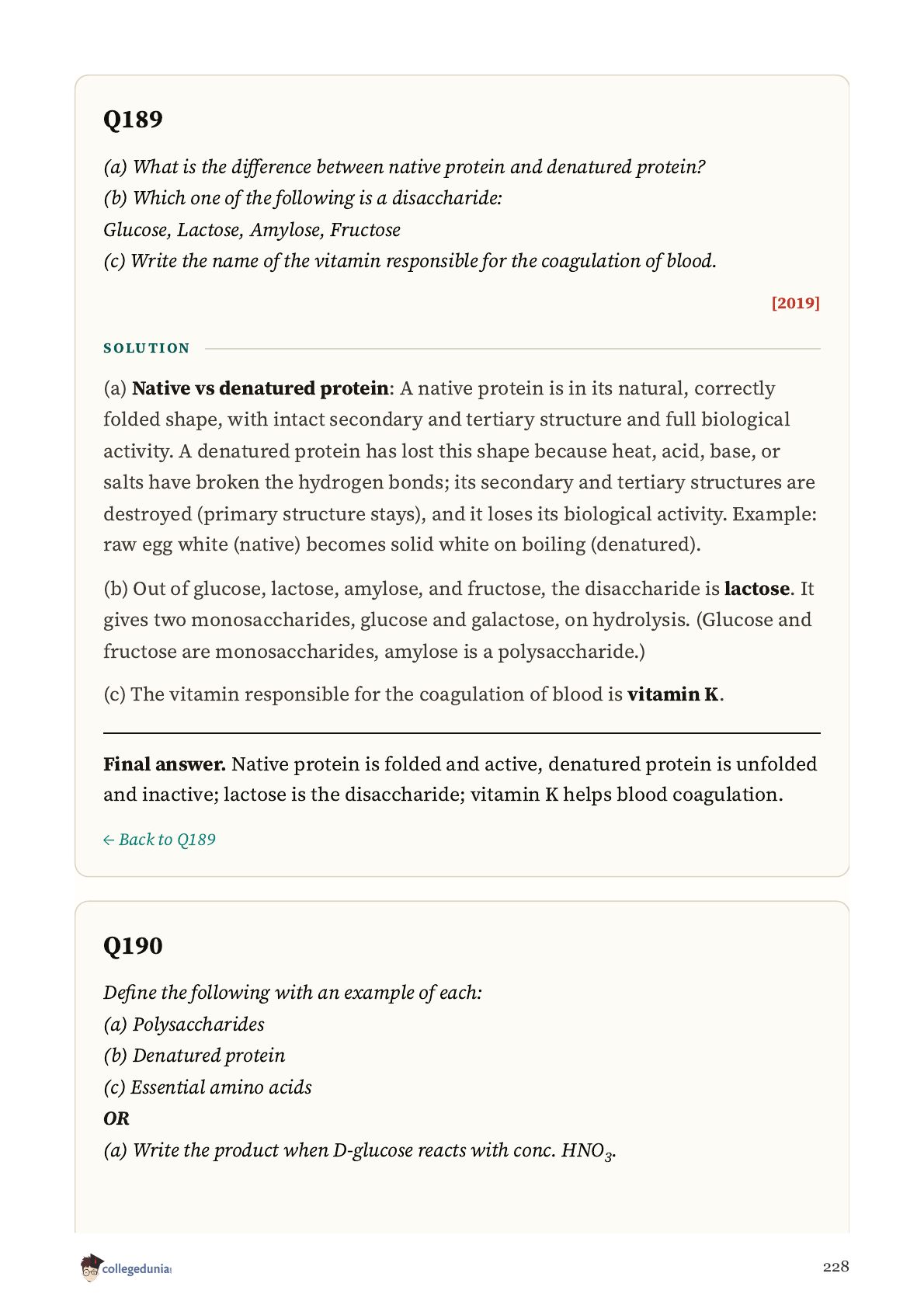Click the red [2019] year tag
924x1308 pixels.
pos(796,303)
